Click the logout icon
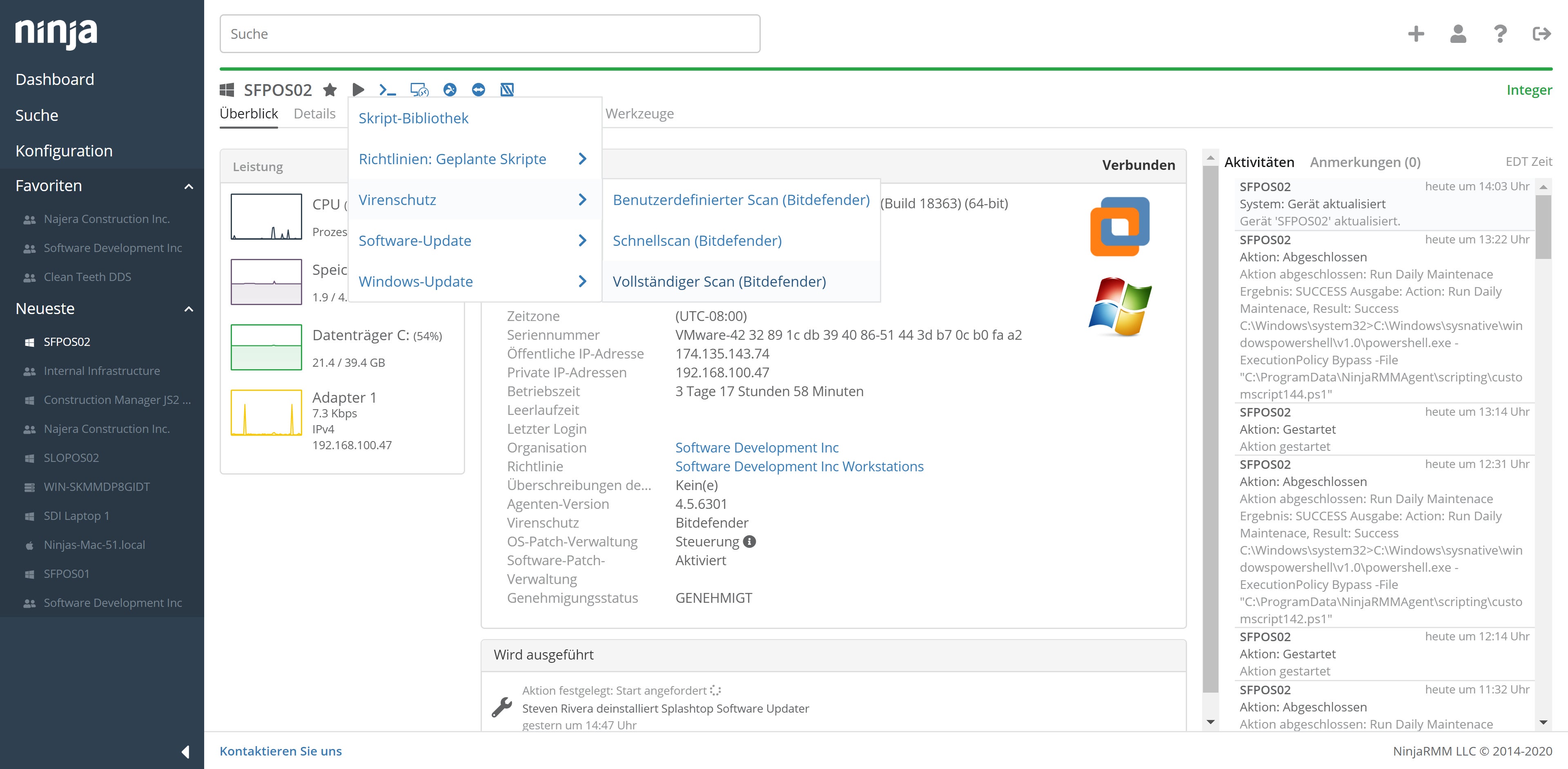This screenshot has width=1568, height=769. click(1541, 33)
